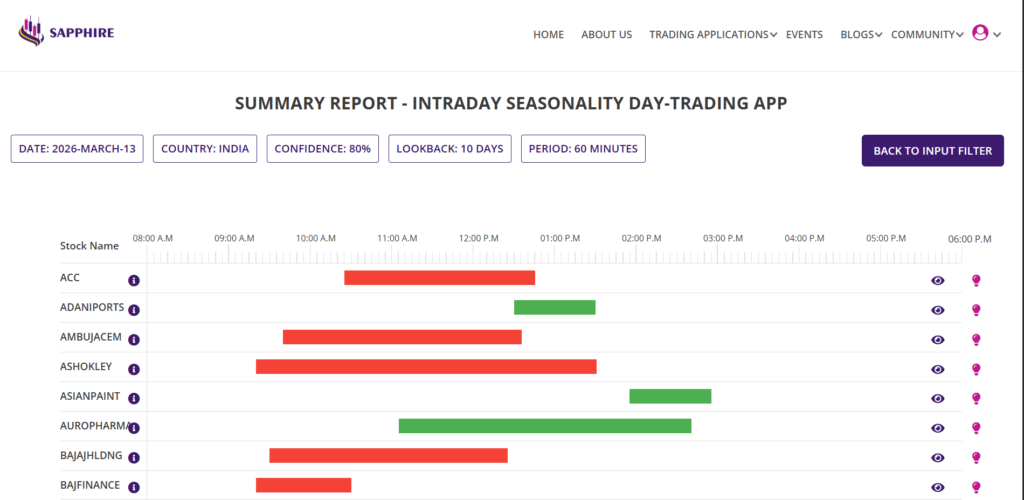Expand the Trading Applications dropdown
This screenshot has width=1024, height=500.
coord(712,34)
